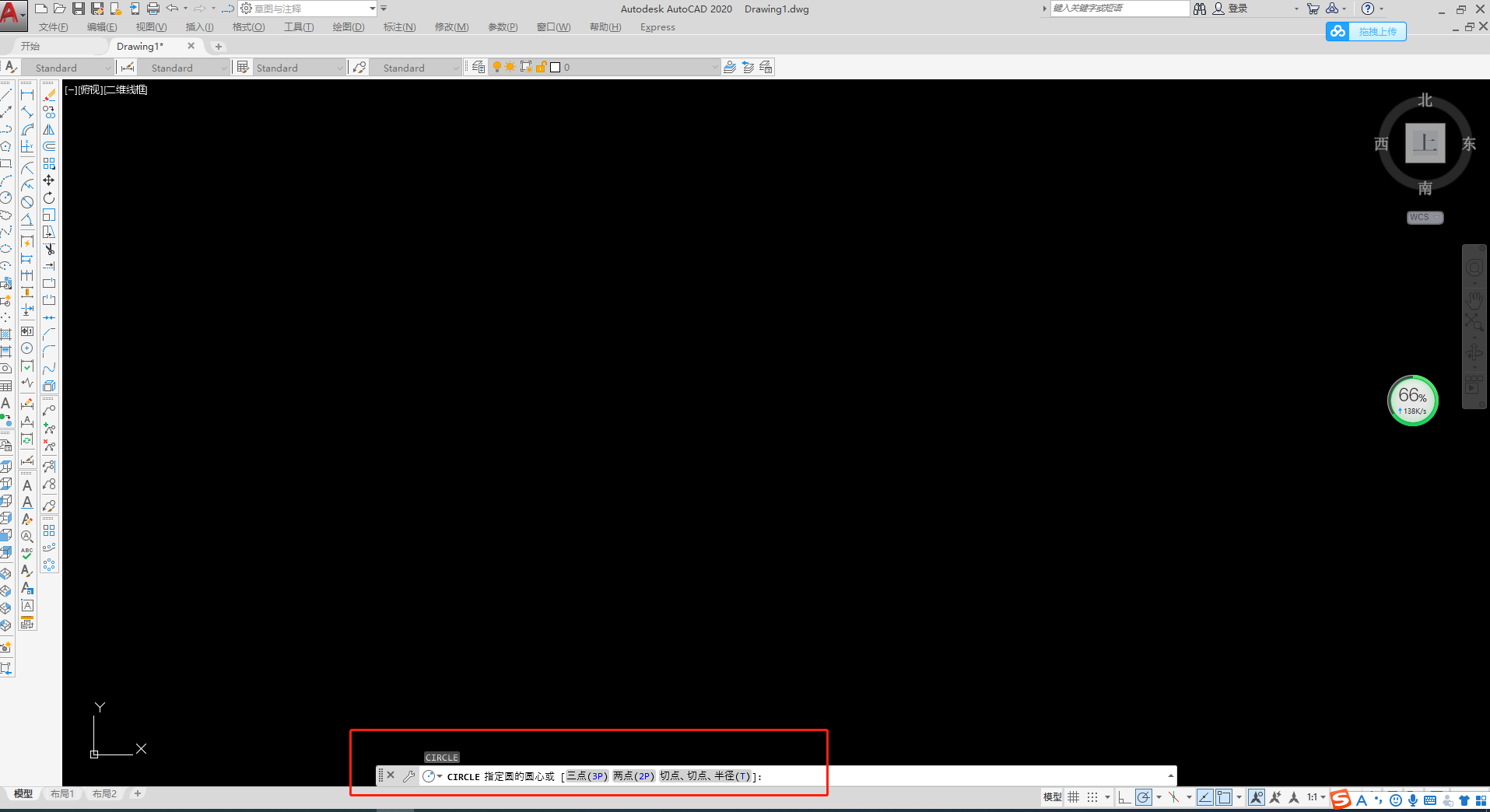1490x812 pixels.
Task: Click the 上 face of the ViewCube
Action: 1425,143
